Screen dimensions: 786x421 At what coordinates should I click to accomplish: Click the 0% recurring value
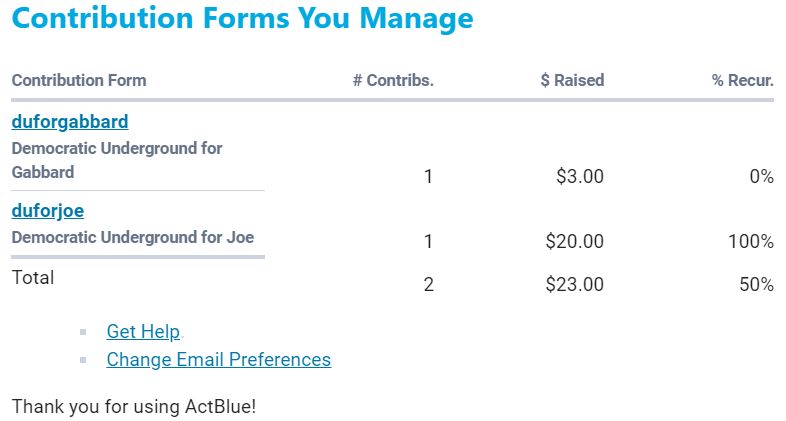[761, 177]
